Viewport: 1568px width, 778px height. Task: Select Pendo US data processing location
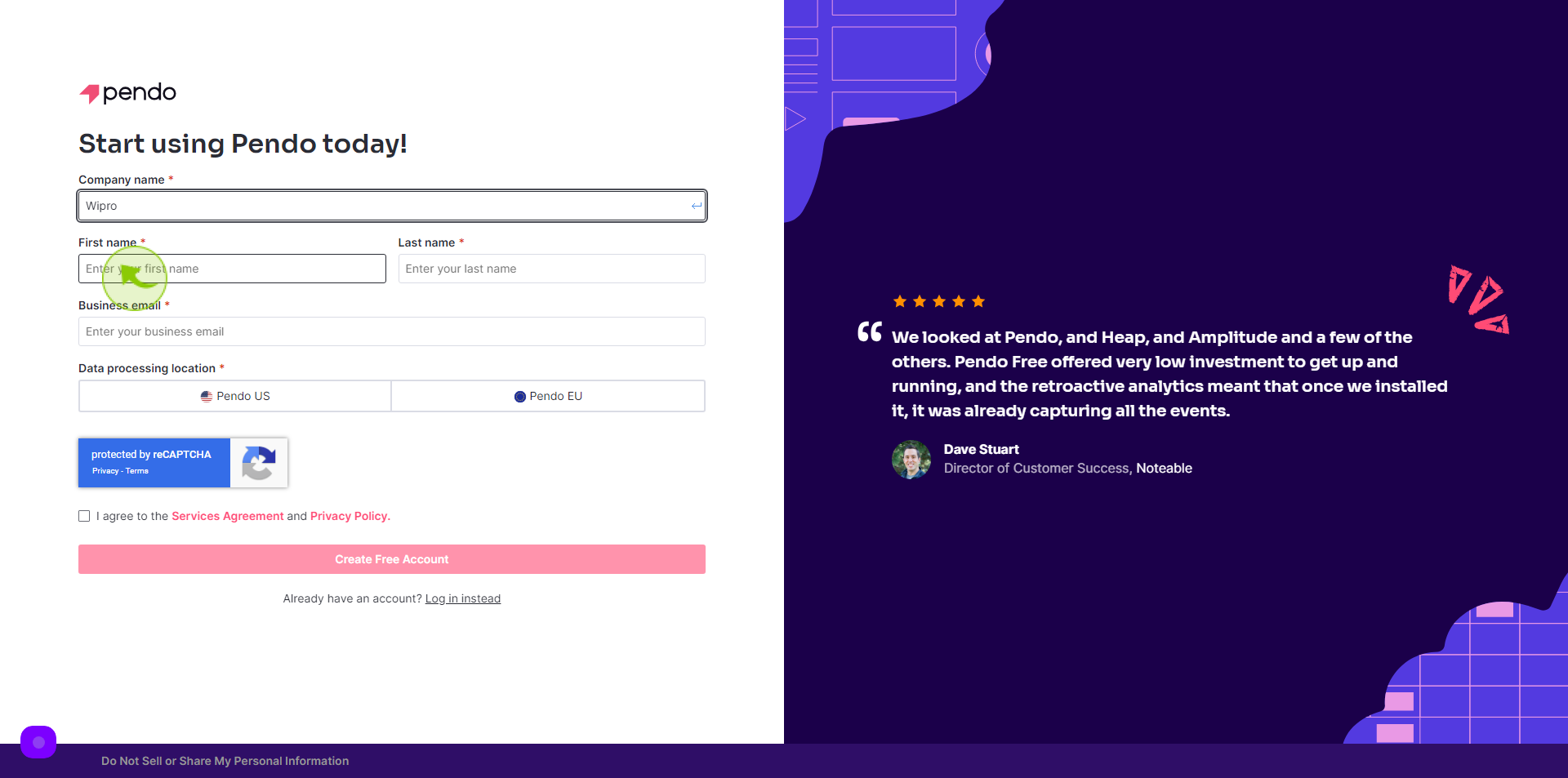[235, 396]
